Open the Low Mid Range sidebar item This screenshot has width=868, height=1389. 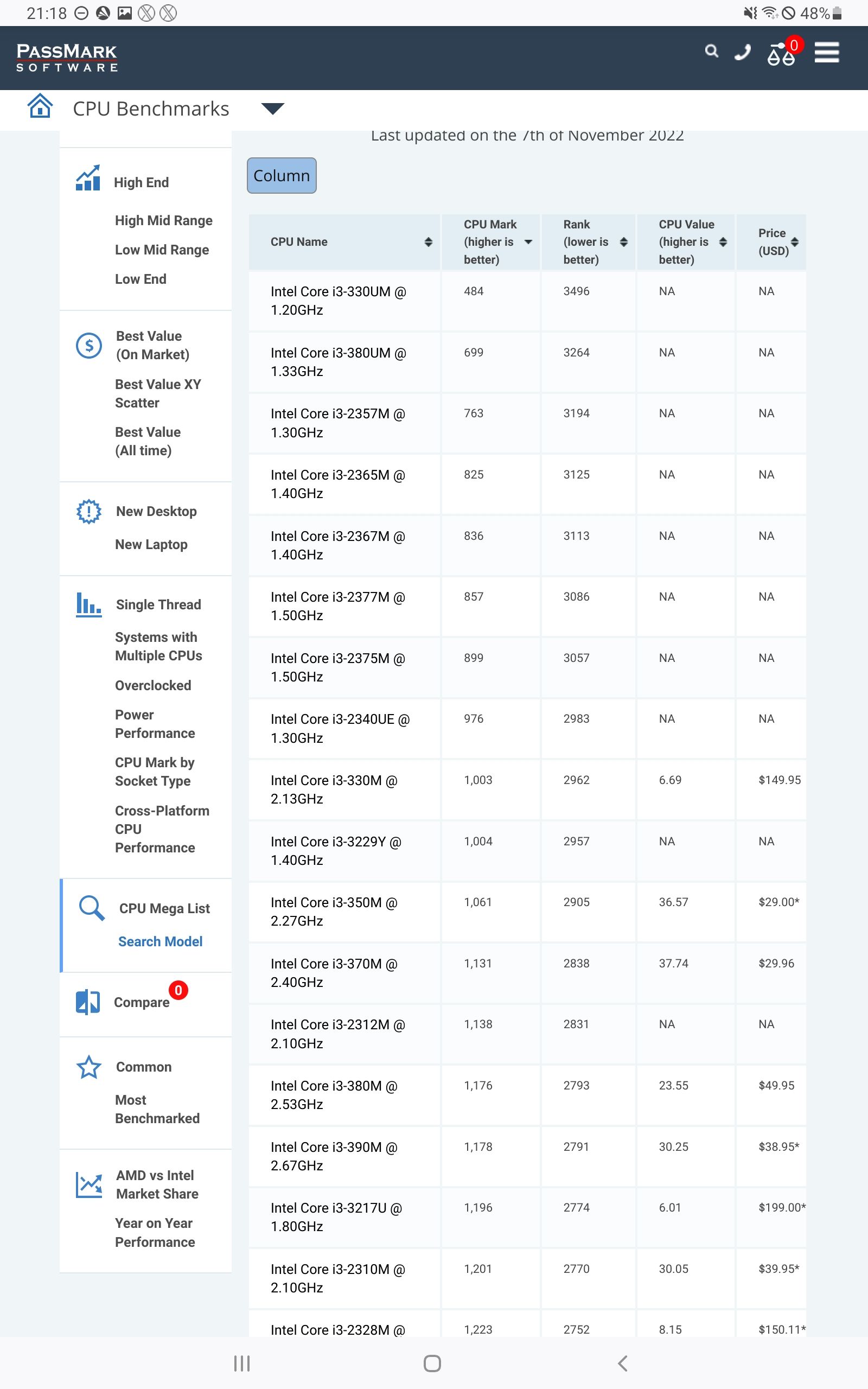162,250
